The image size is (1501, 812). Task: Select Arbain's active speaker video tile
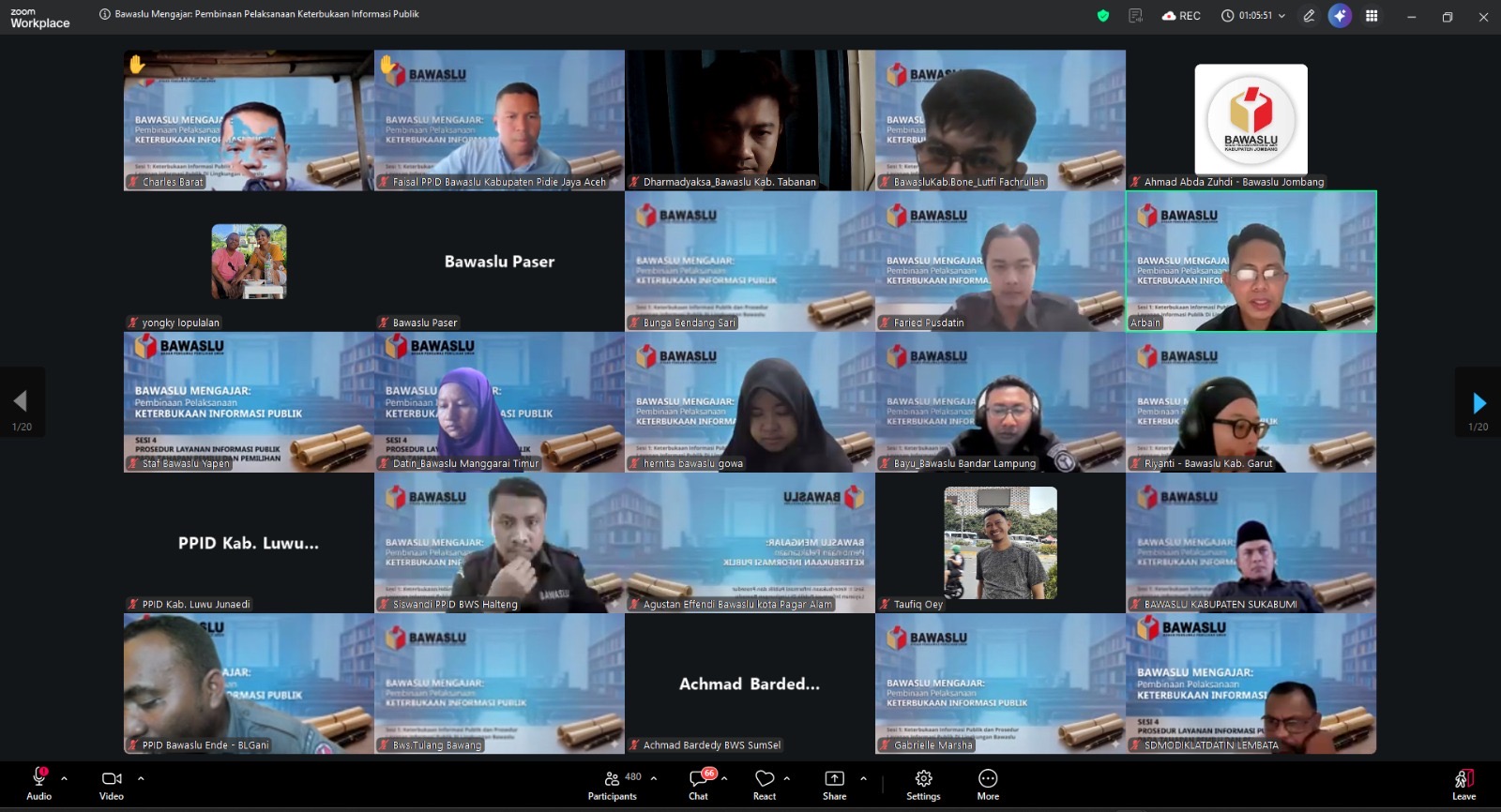click(x=1251, y=262)
